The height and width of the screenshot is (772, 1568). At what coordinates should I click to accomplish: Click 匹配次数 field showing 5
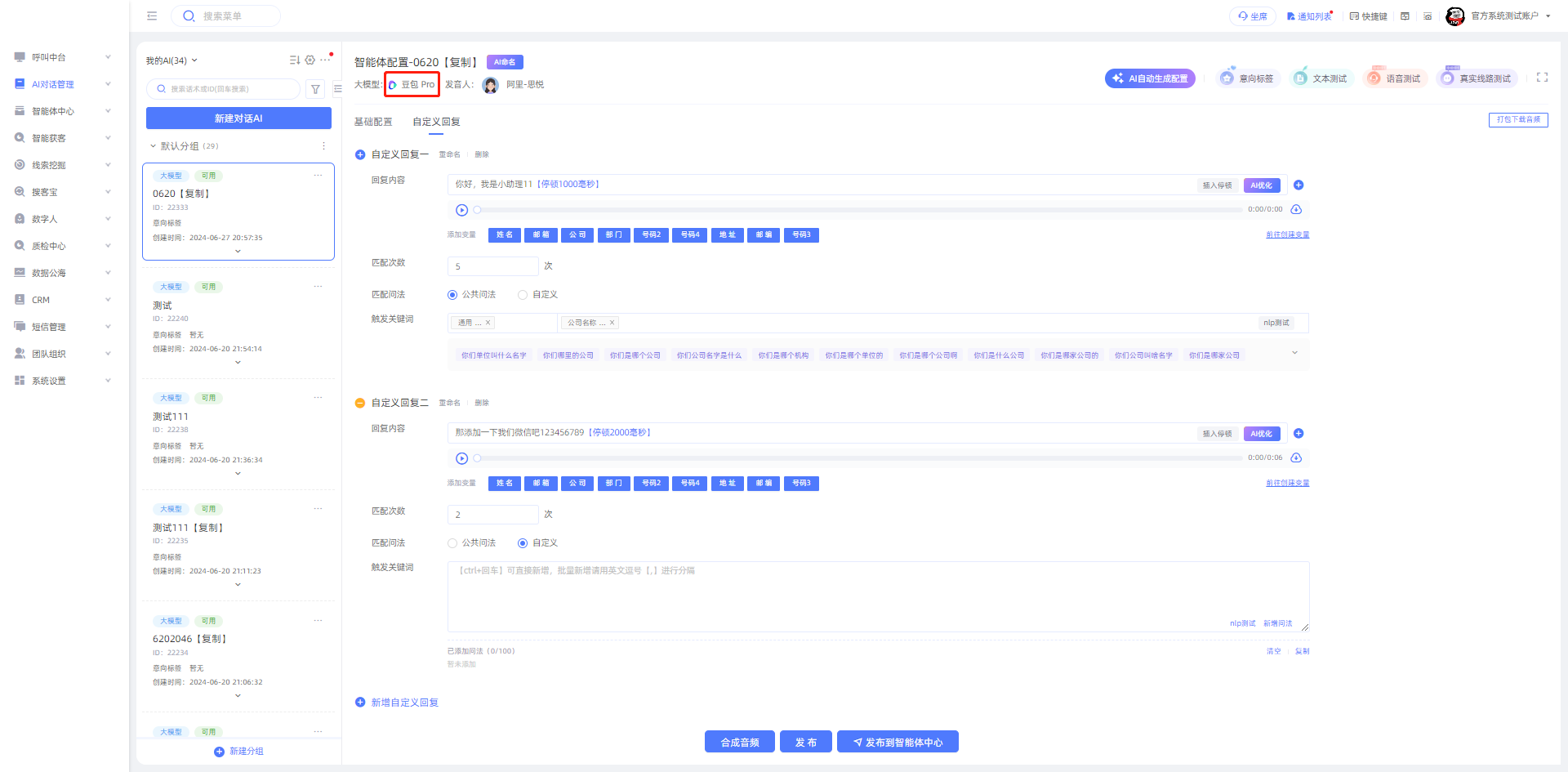point(492,266)
